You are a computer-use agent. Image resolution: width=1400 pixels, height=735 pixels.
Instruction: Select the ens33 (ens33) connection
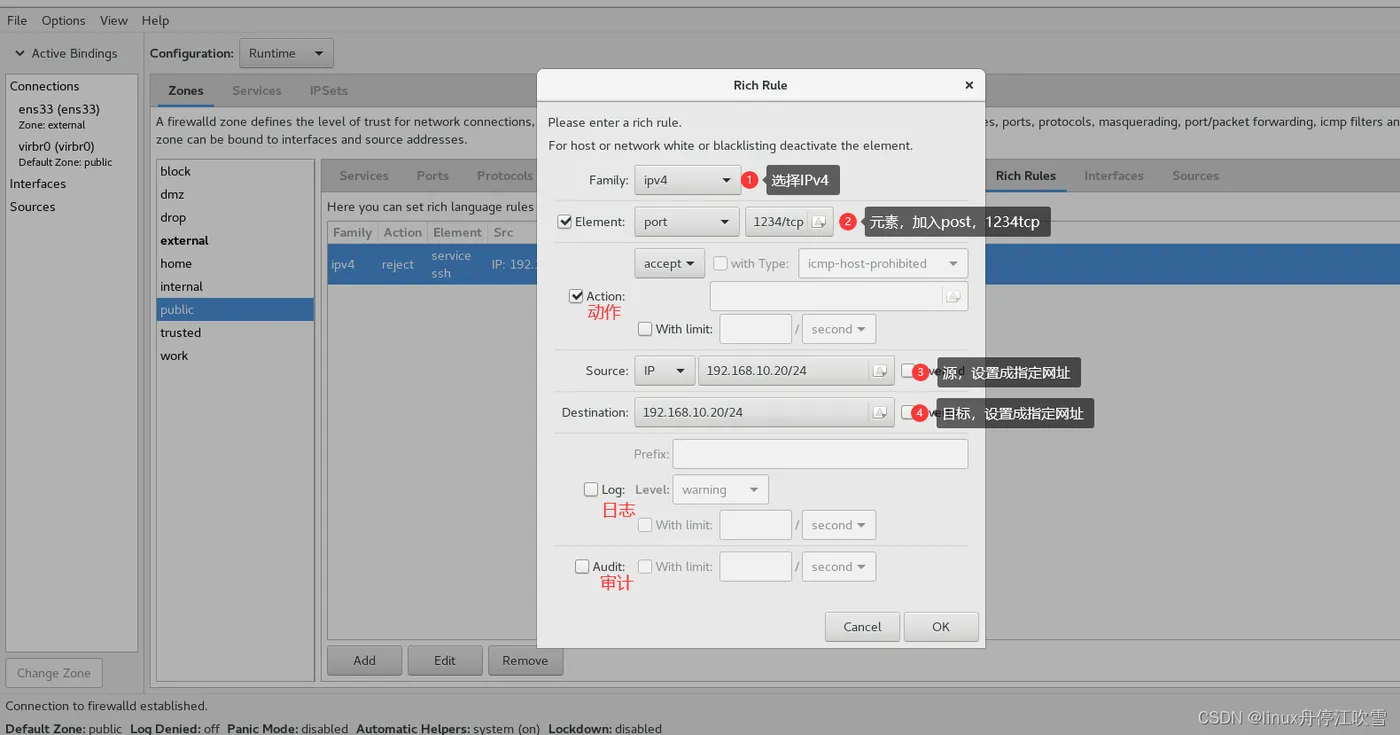pos(71,116)
